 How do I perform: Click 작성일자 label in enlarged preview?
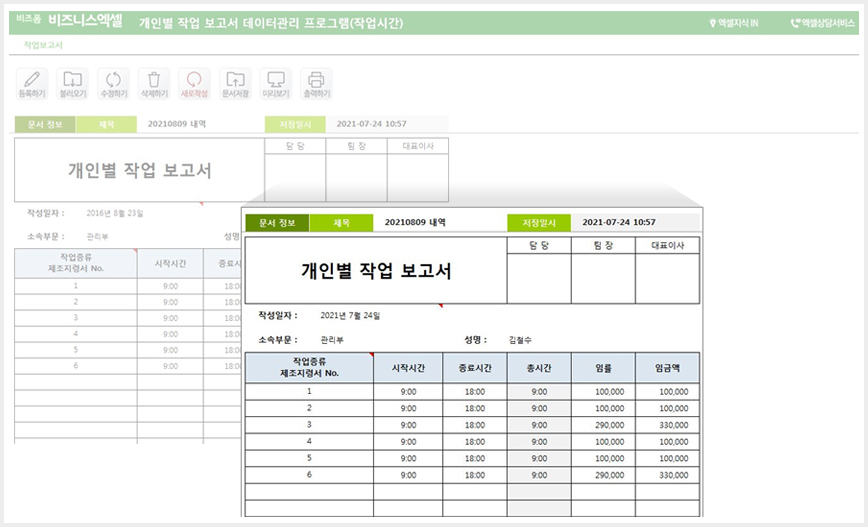(278, 316)
